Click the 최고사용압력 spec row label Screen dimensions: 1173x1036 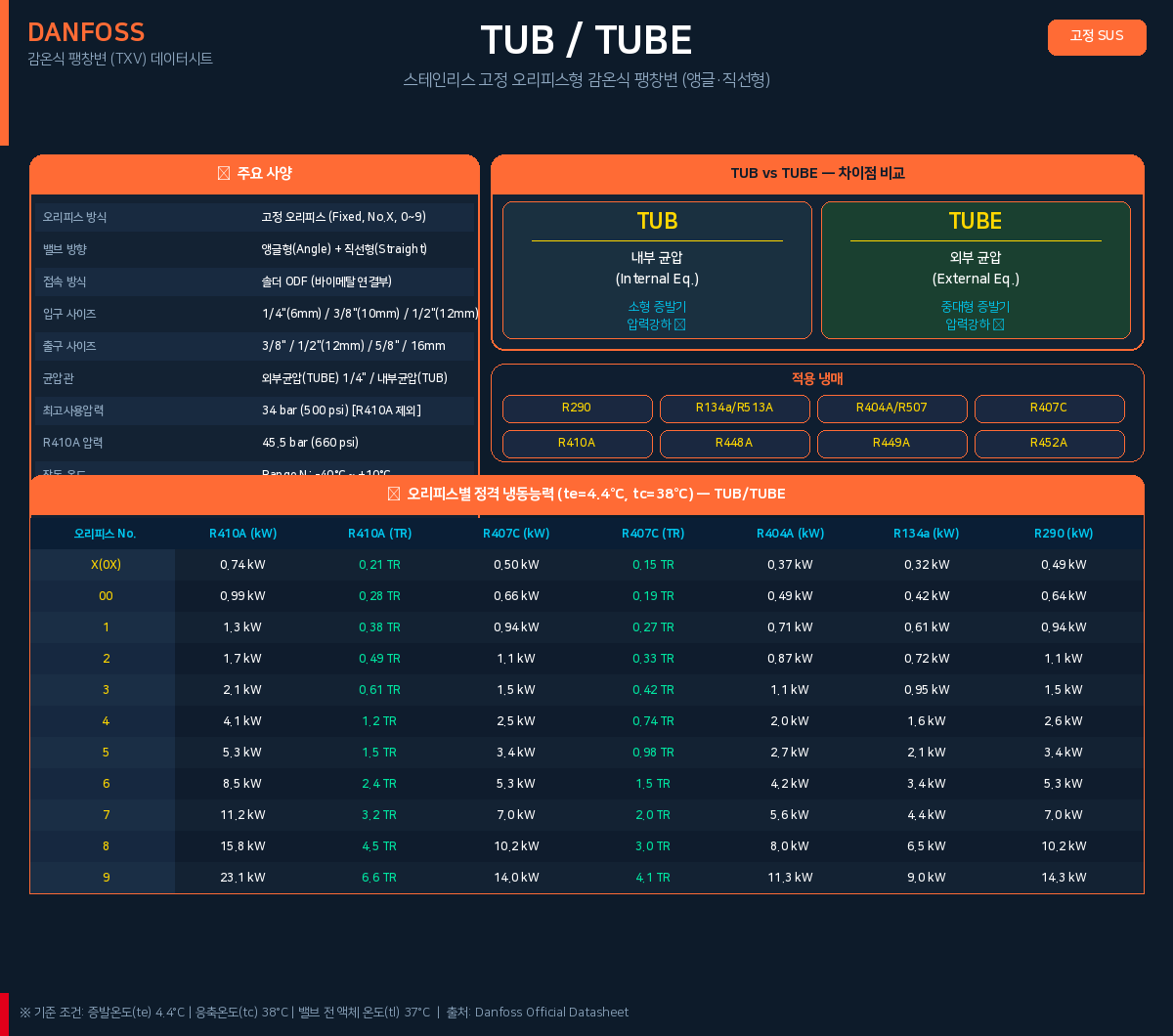(x=73, y=410)
